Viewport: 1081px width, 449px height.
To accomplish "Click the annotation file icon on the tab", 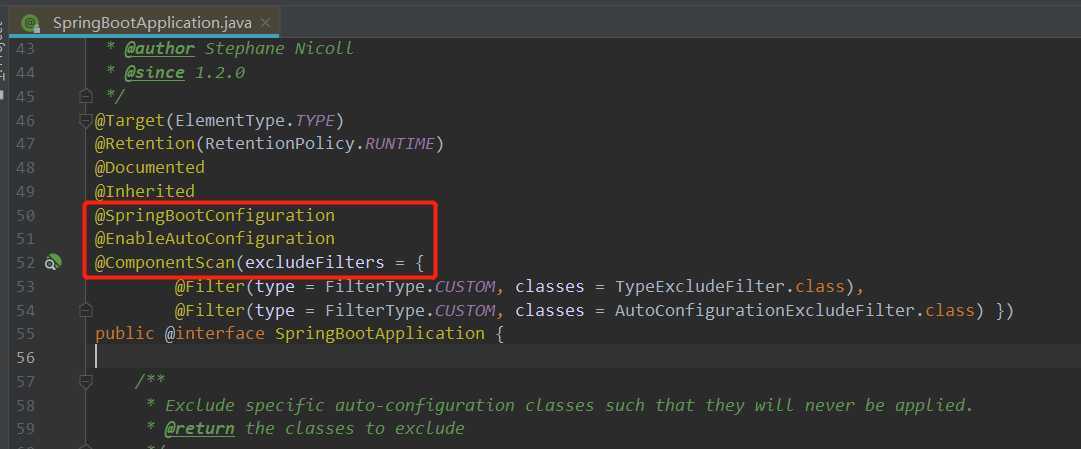I will (x=31, y=23).
